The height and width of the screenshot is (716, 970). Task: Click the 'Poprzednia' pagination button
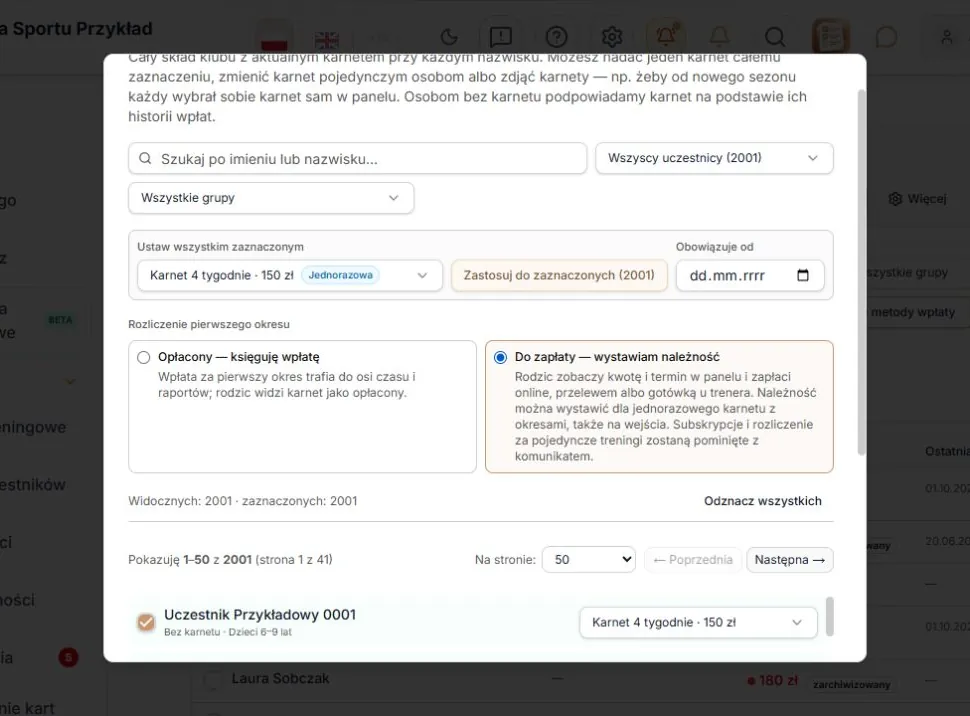click(x=693, y=559)
